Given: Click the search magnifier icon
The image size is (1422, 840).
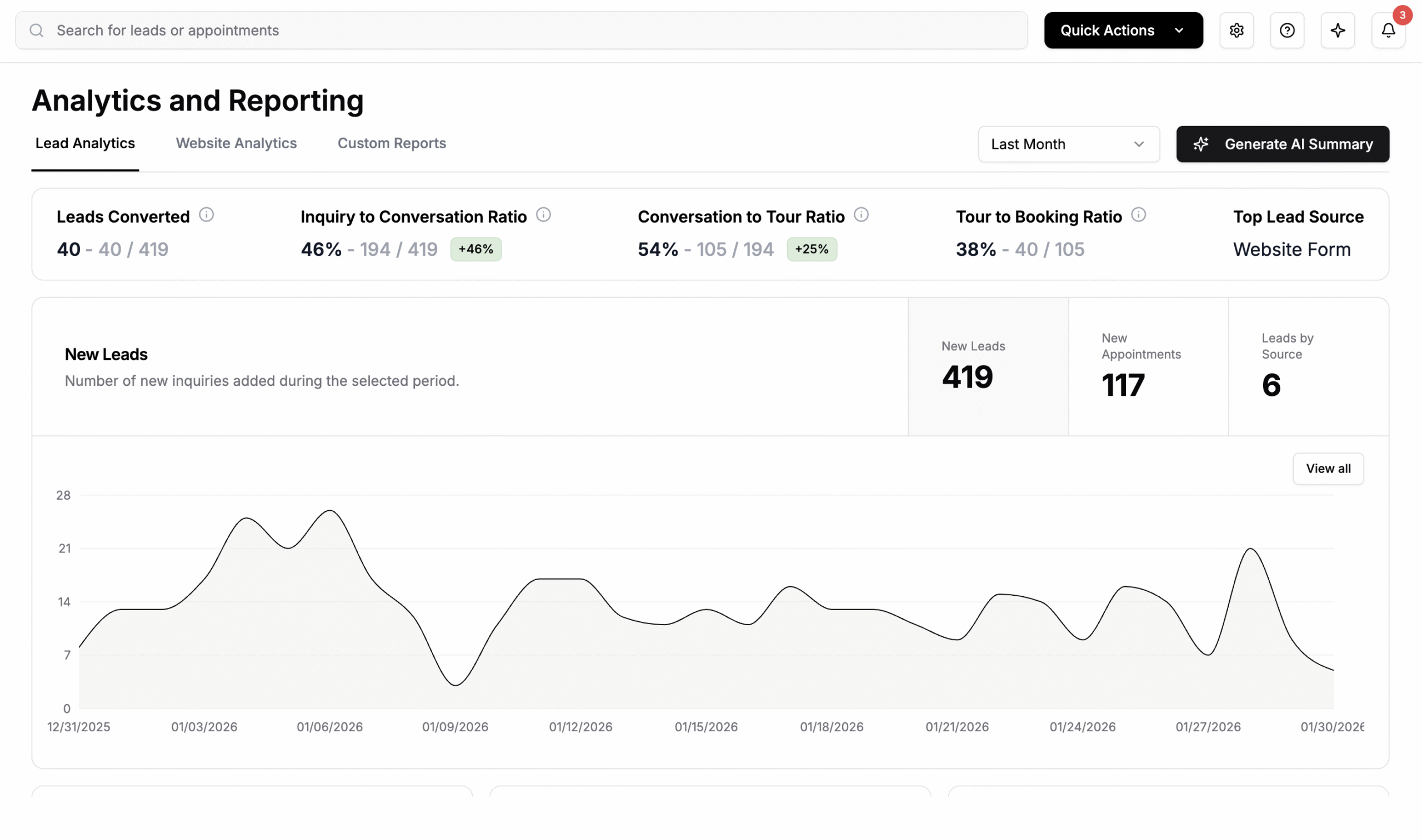Looking at the screenshot, I should [x=37, y=31].
